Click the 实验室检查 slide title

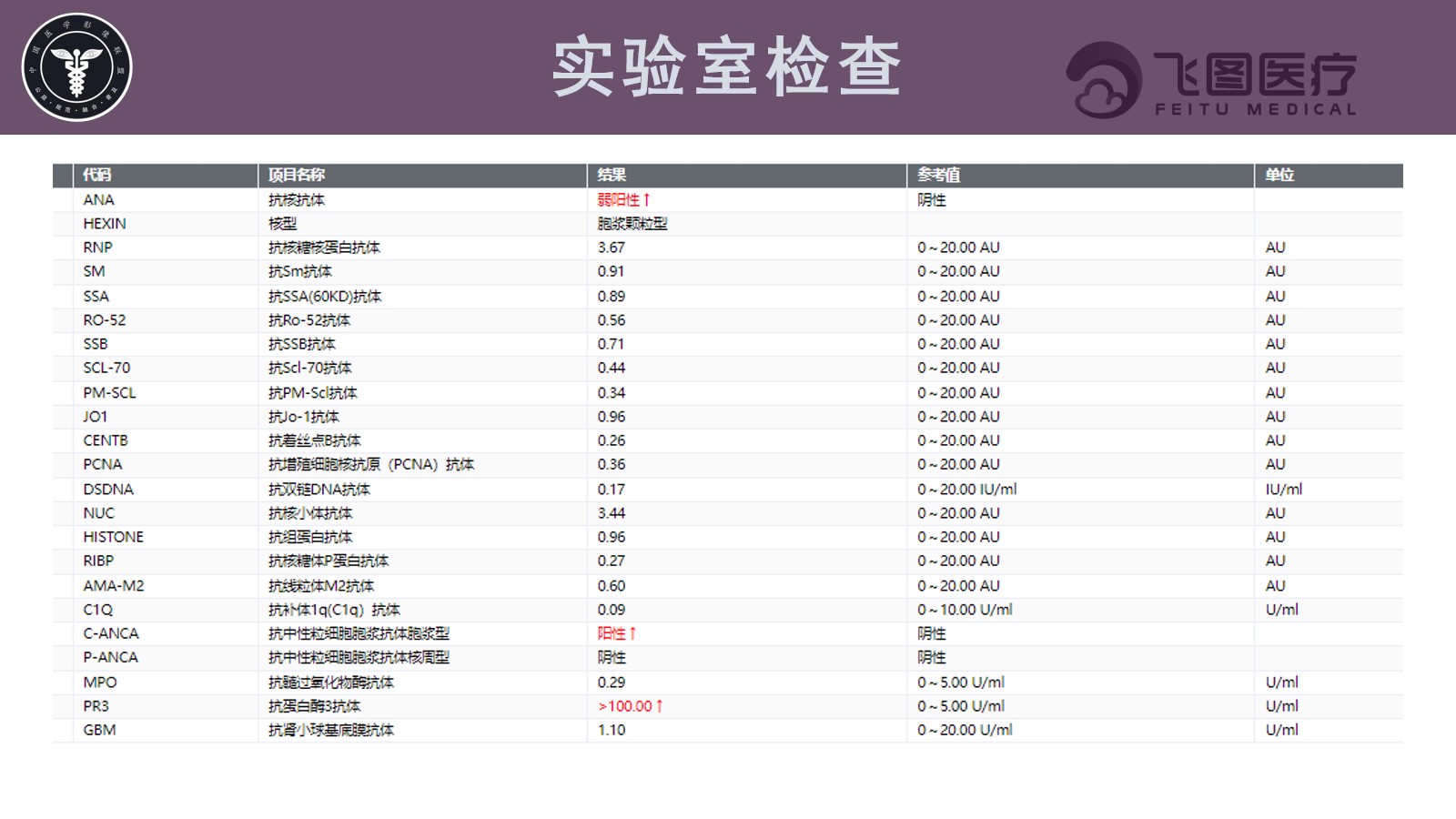727,67
